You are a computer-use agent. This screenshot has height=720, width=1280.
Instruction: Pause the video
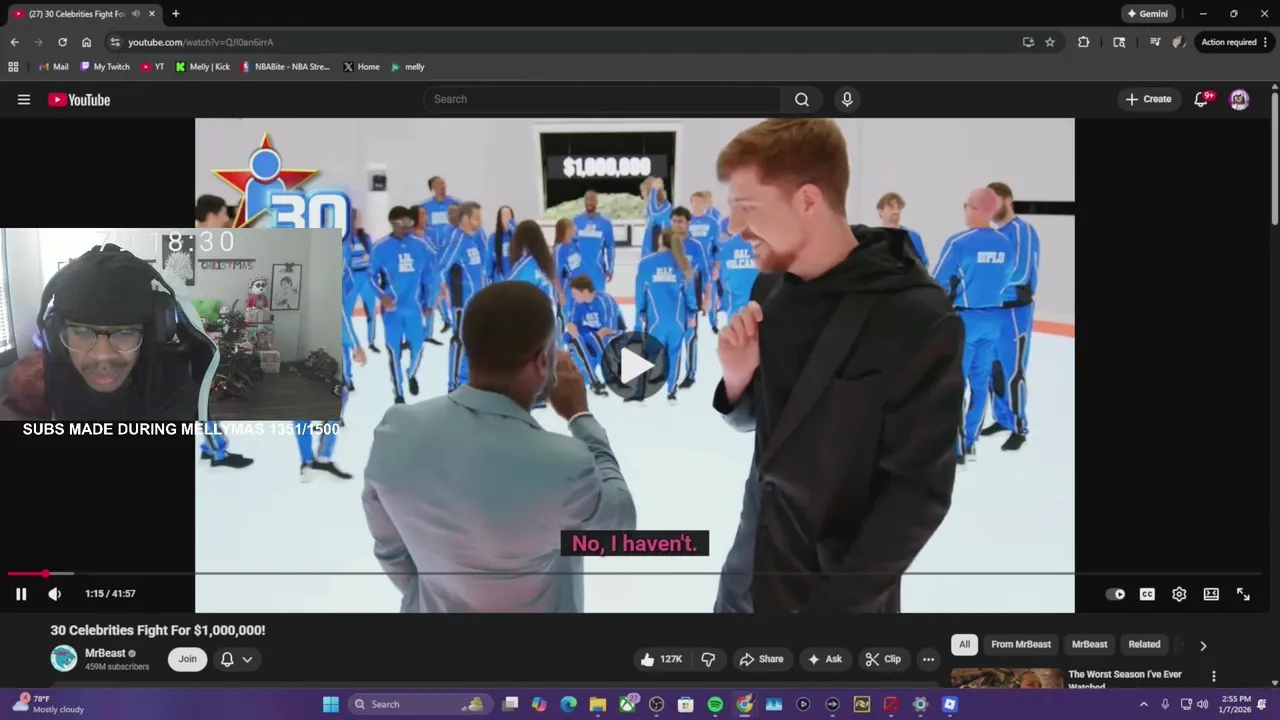point(21,593)
